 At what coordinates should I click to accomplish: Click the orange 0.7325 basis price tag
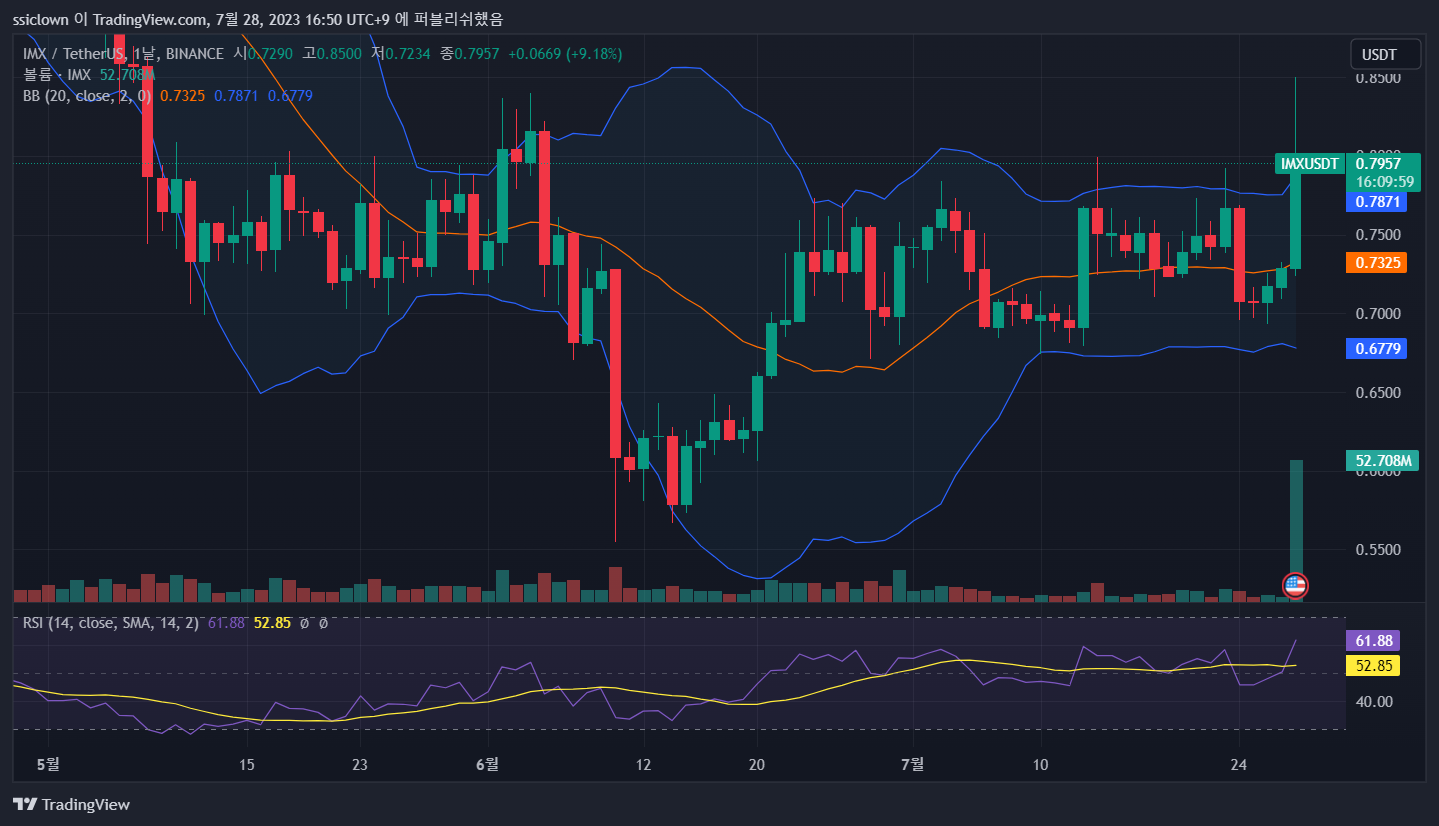point(1376,263)
